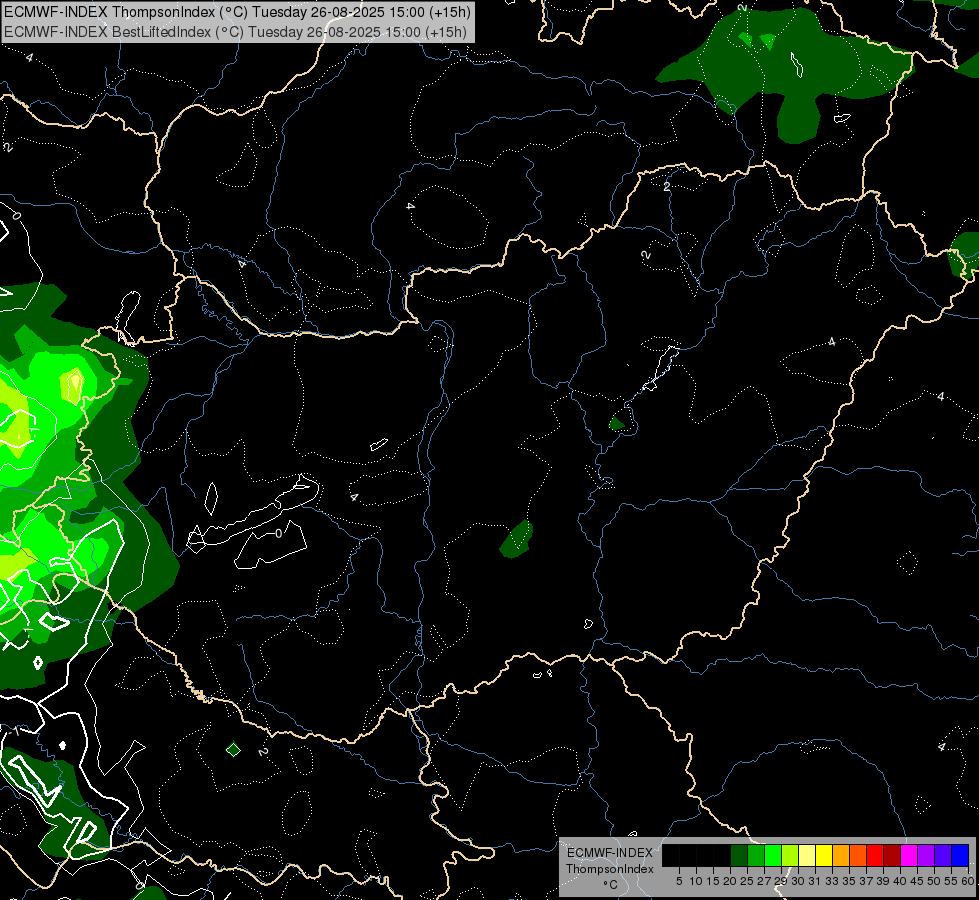The width and height of the screenshot is (979, 900).
Task: Click the legend ThompsonIndex label
Action: tap(610, 869)
